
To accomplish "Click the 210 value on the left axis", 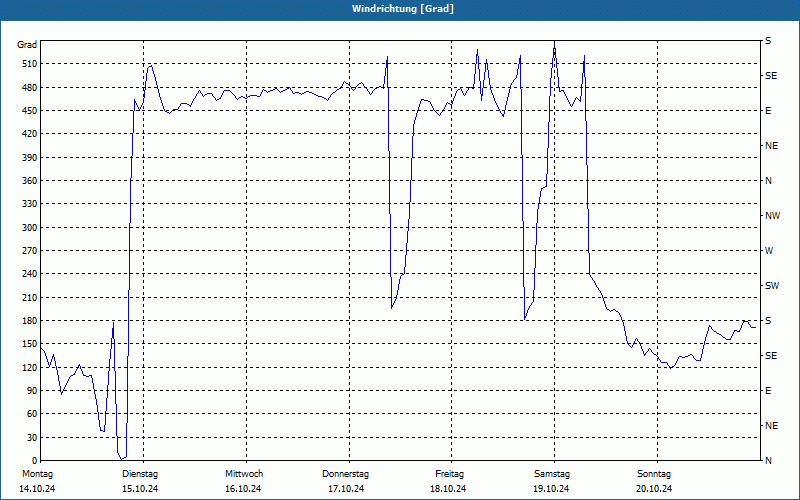I will [x=29, y=297].
